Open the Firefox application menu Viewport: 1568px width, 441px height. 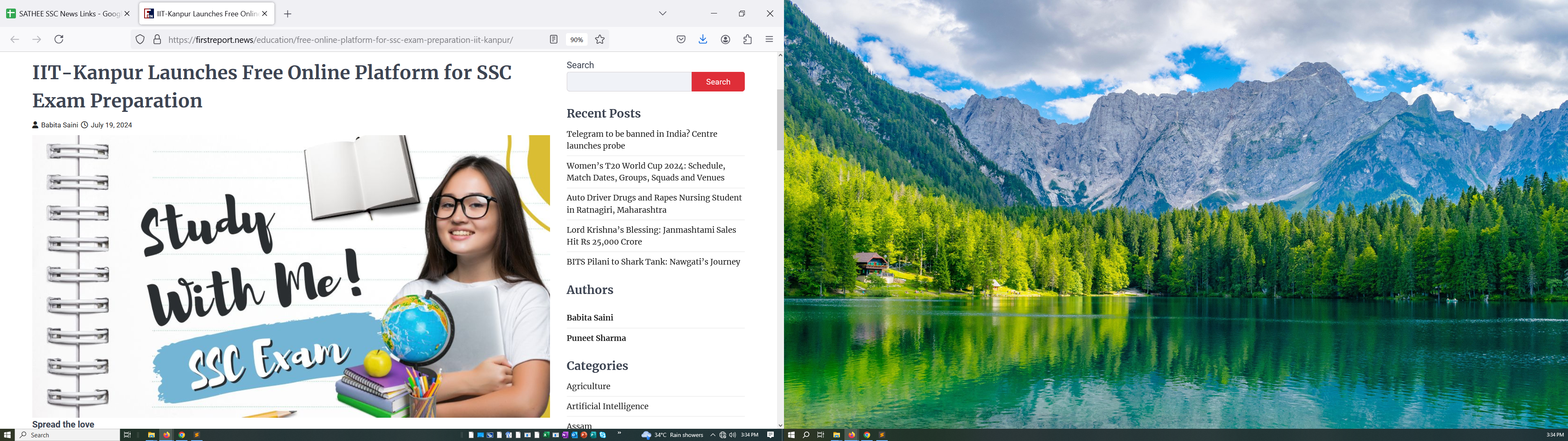point(769,40)
